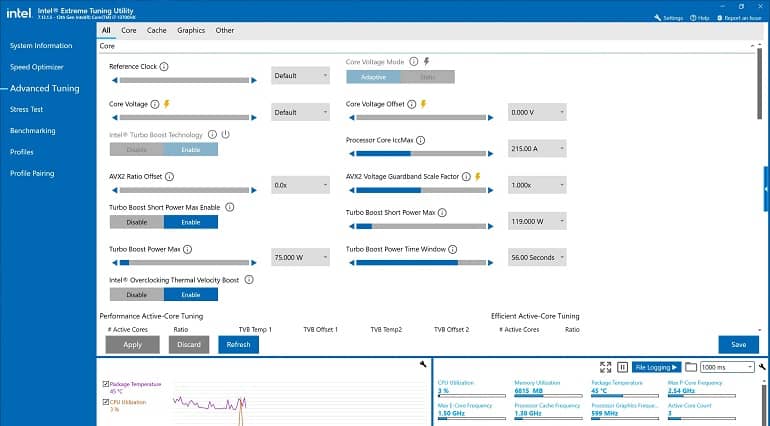Screen dimensions: 770x426
Task: Click the Overclocking Thermal Velocity Boost info icon
Action: point(249,280)
